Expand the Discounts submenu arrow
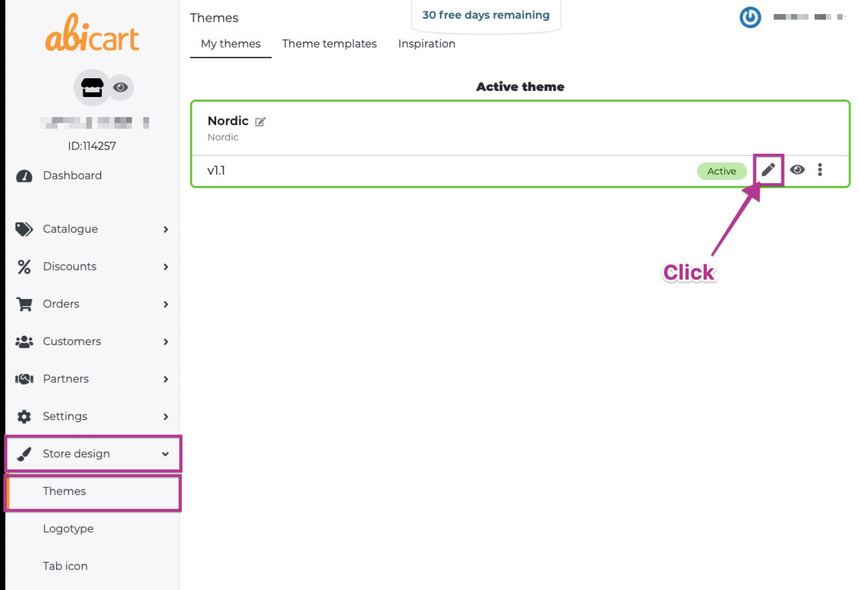This screenshot has width=860, height=590. tap(165, 267)
